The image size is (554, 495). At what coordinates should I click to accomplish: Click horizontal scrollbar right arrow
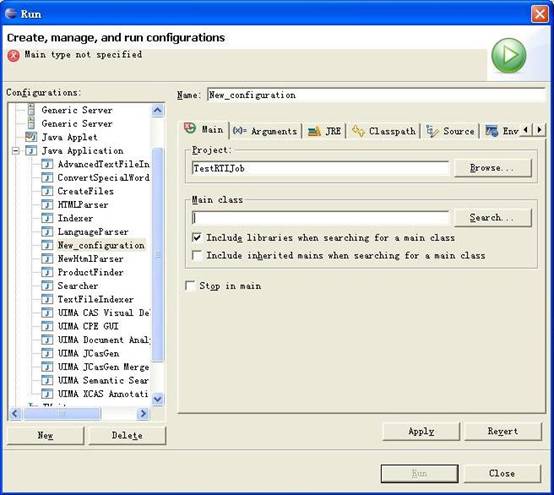143,413
